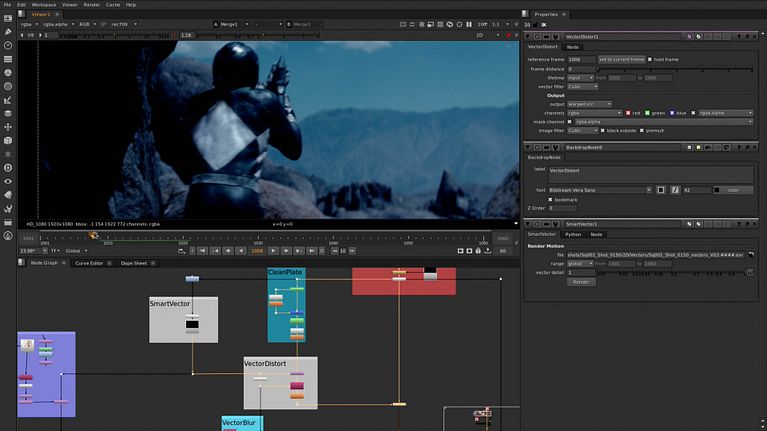This screenshot has height=431, width=767.
Task: Disable the black outside checkbox
Action: 602,130
